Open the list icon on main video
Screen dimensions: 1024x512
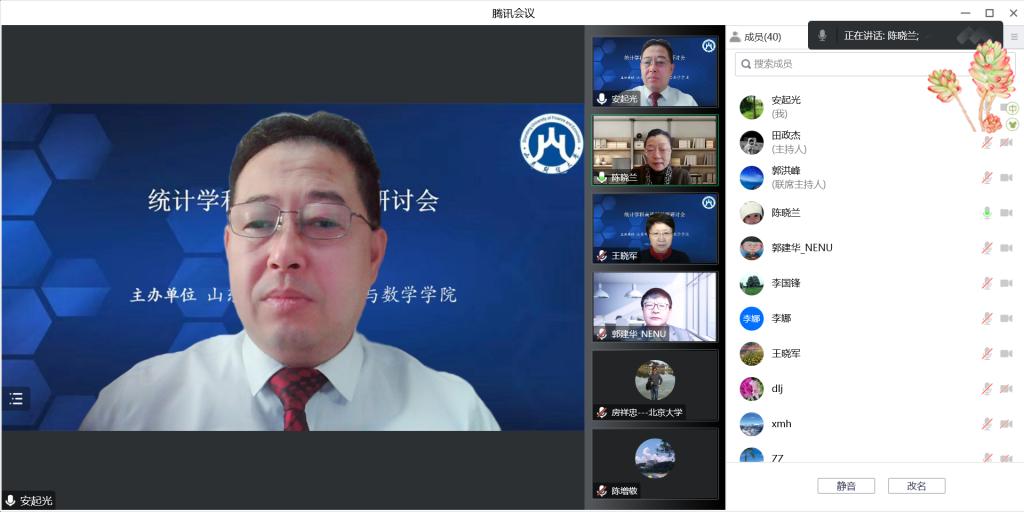click(x=16, y=398)
